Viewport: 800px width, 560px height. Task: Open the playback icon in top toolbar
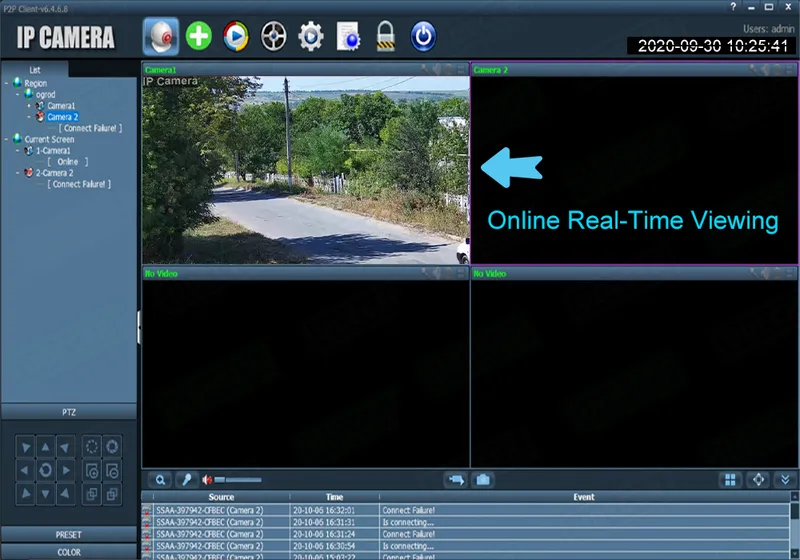pos(236,36)
